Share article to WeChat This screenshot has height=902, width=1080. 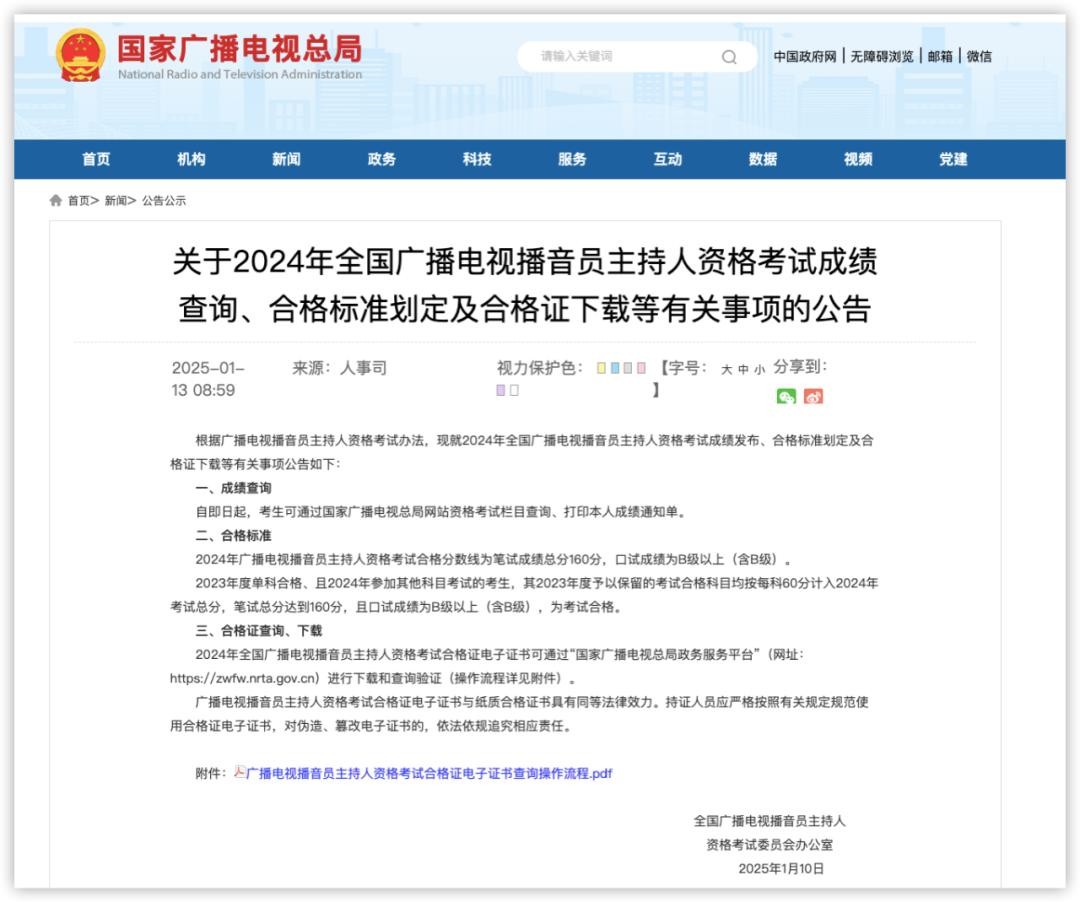(786, 397)
